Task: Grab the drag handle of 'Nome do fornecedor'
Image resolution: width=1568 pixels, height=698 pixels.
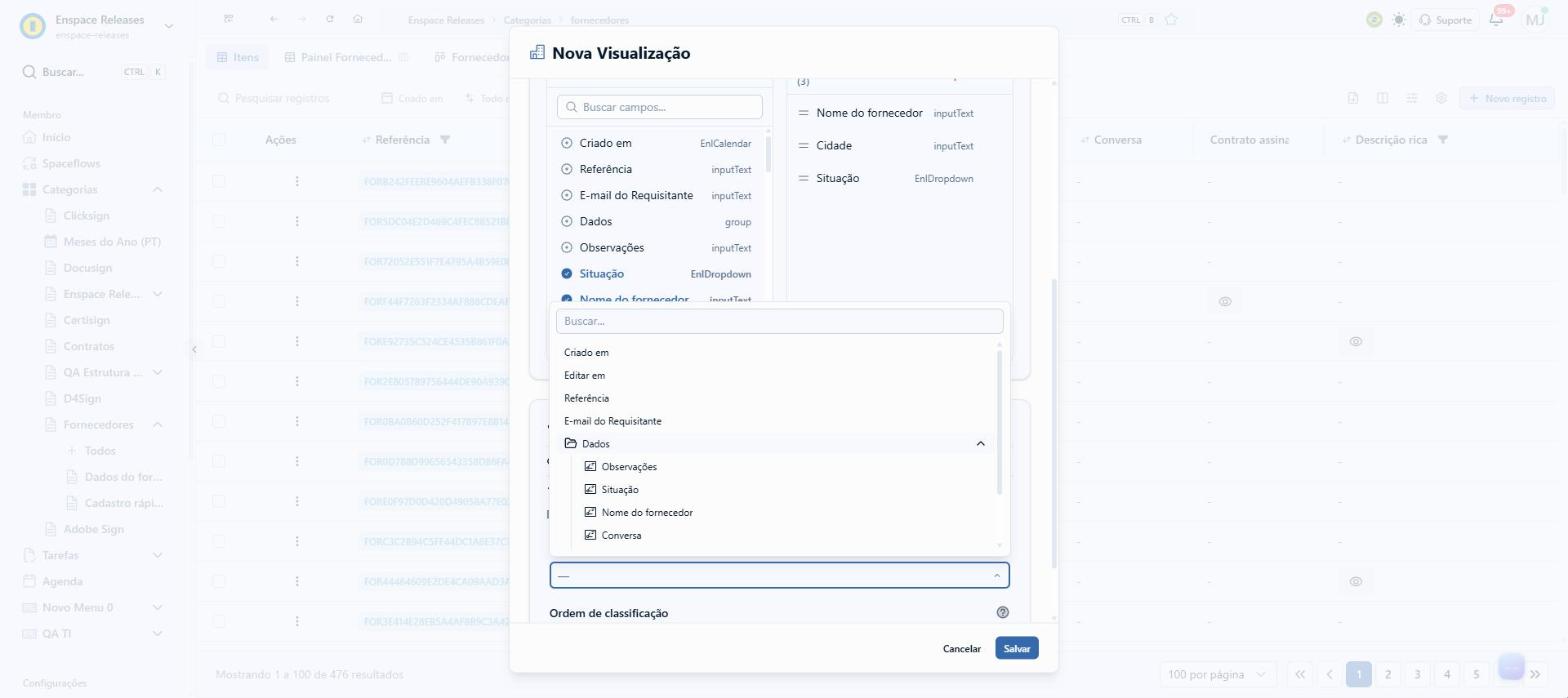Action: [803, 113]
